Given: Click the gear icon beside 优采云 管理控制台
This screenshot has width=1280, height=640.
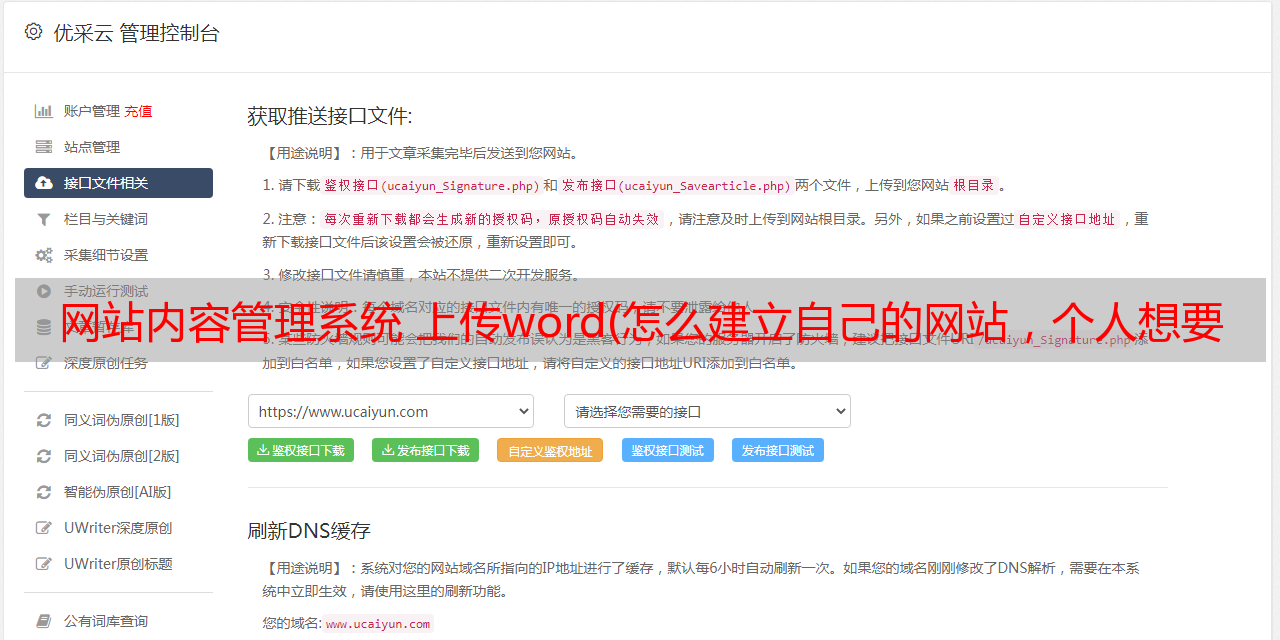Looking at the screenshot, I should 33,32.
